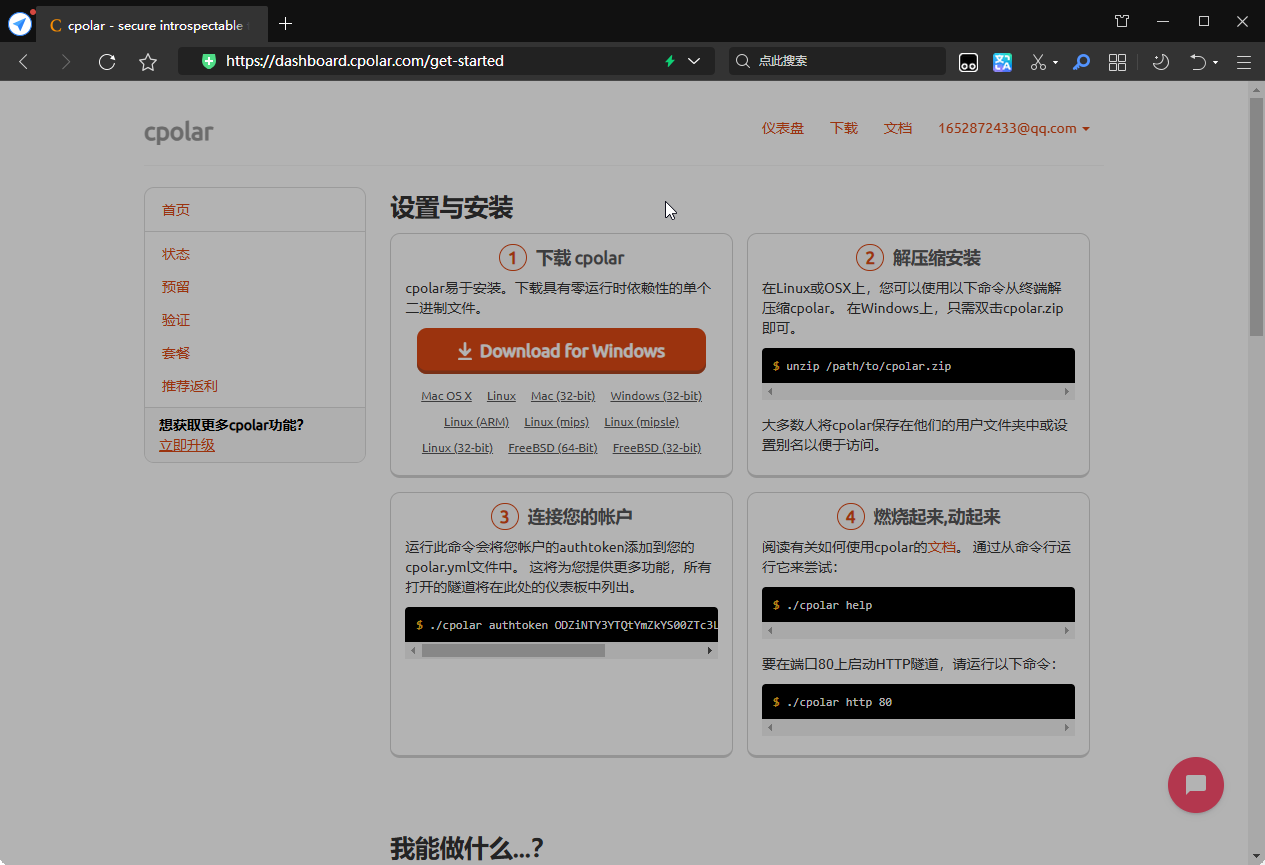Click right arrow of authtoken command scrollbar
1265x865 pixels.
click(710, 650)
